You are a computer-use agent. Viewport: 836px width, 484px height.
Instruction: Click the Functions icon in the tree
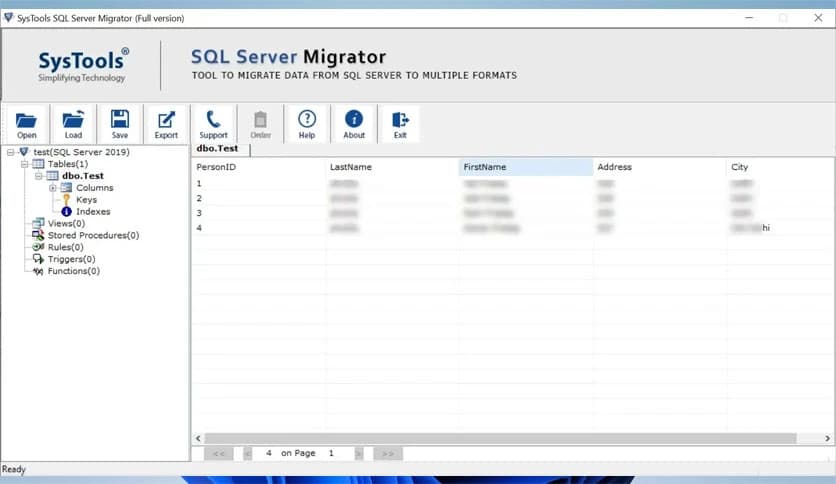[x=38, y=271]
